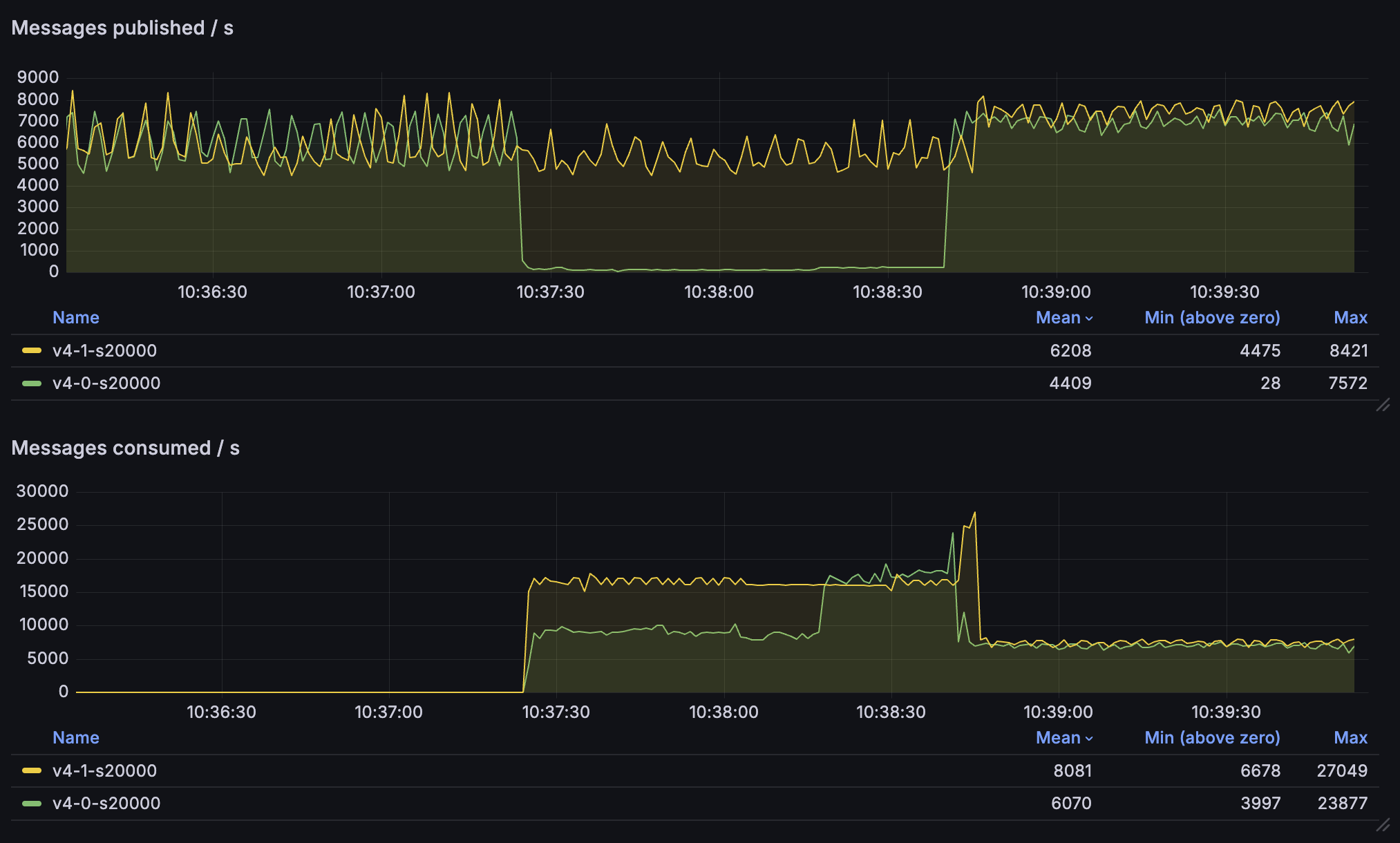The image size is (1400, 843).
Task: Click yellow line marker beside v4-1-s20000 published
Action: click(32, 350)
